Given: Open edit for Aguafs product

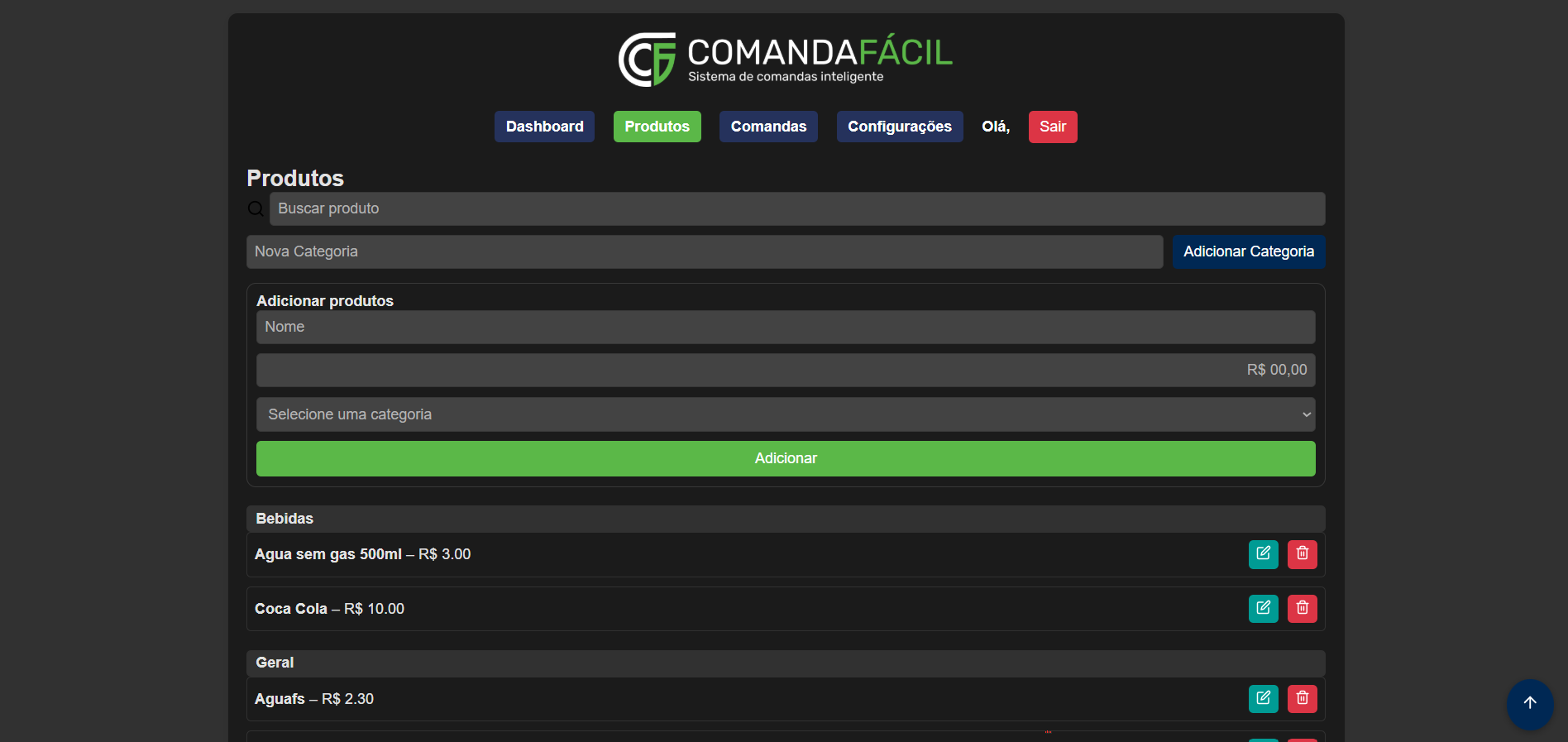Looking at the screenshot, I should point(1263,699).
